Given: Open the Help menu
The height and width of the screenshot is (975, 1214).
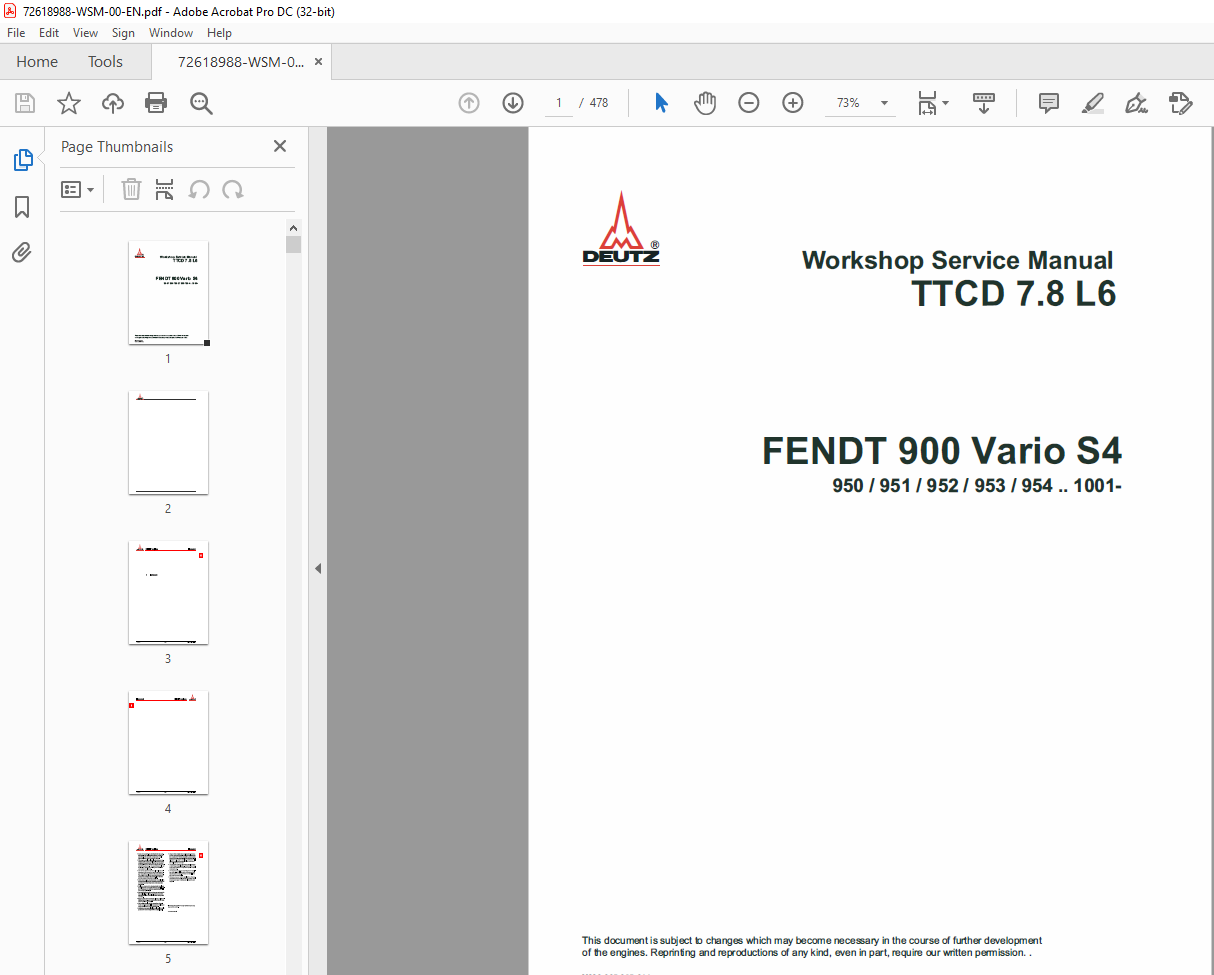Looking at the screenshot, I should pyautogui.click(x=219, y=33).
